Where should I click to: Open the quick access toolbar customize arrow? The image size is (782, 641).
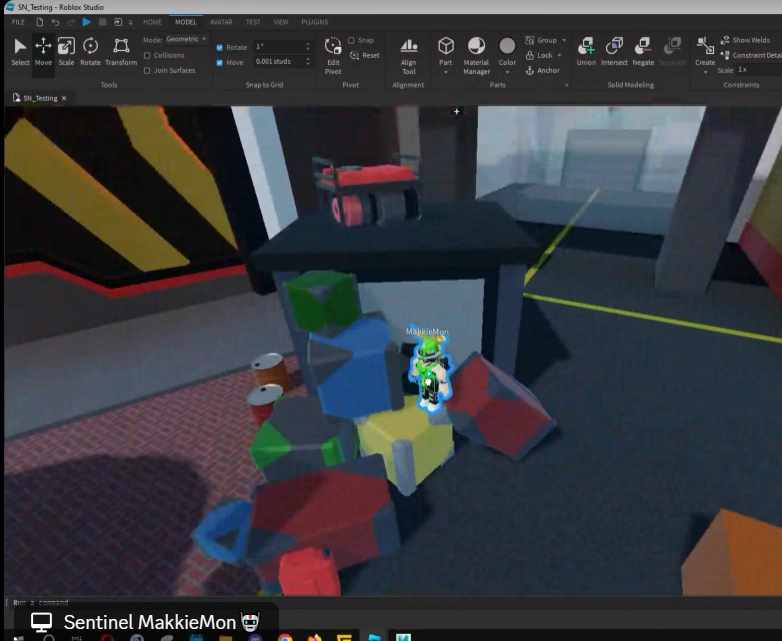pyautogui.click(x=131, y=22)
